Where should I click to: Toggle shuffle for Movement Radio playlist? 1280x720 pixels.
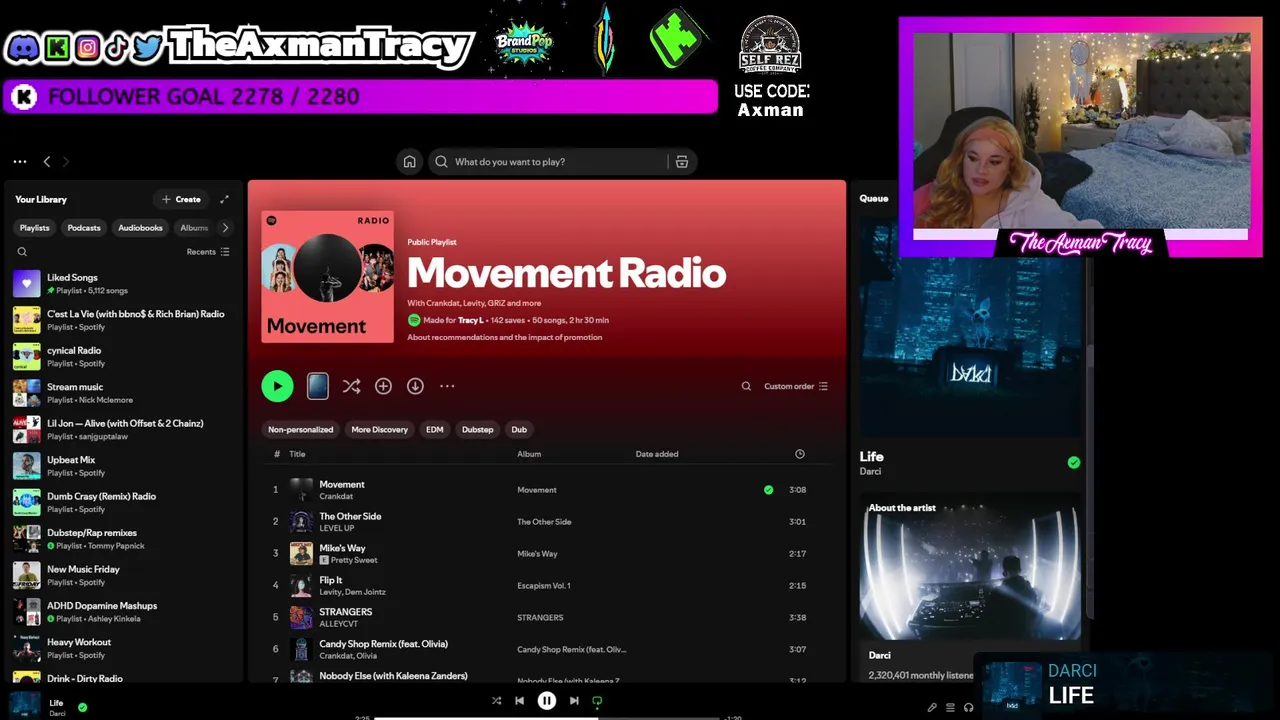click(351, 386)
